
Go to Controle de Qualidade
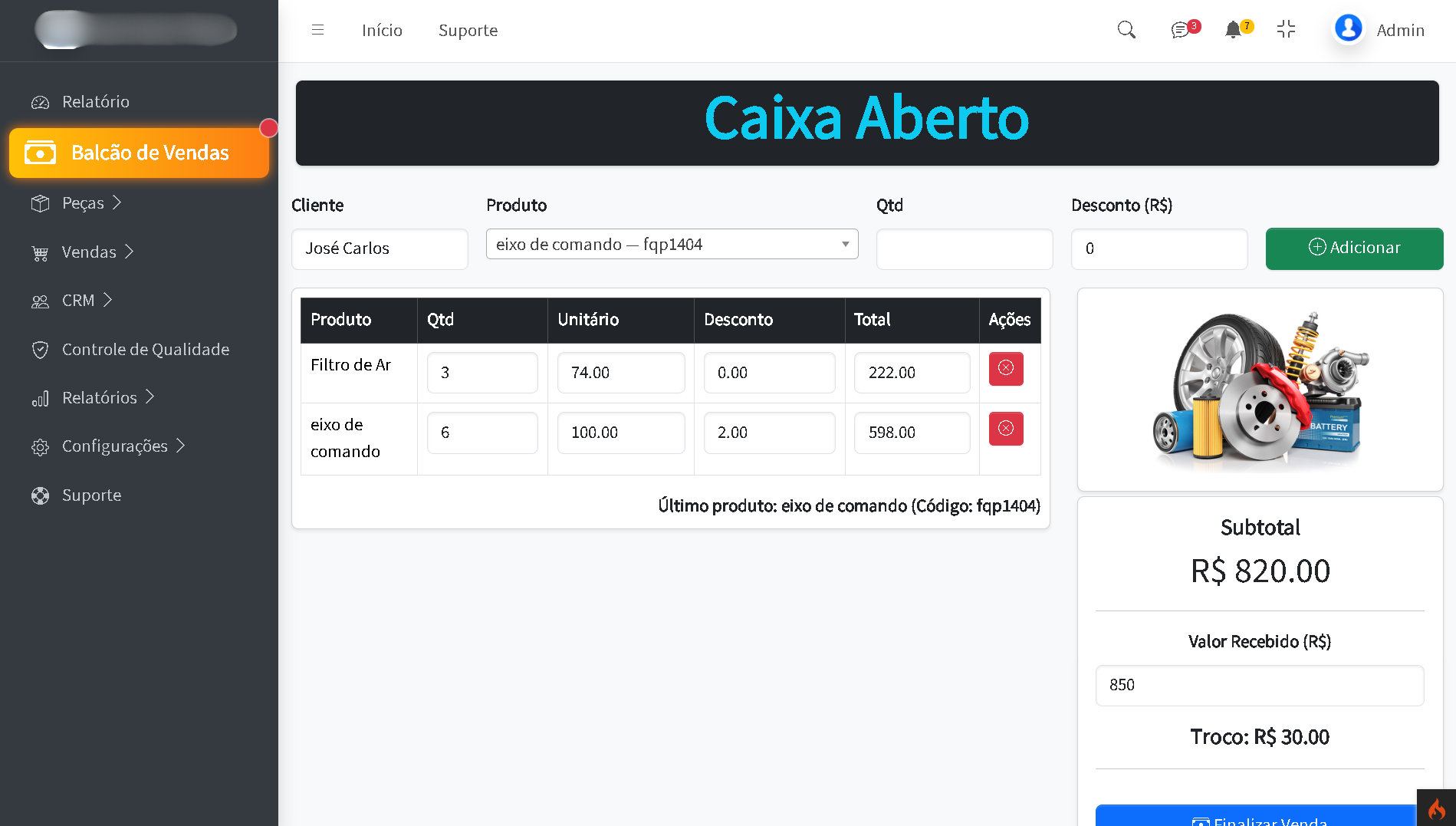[x=145, y=350]
